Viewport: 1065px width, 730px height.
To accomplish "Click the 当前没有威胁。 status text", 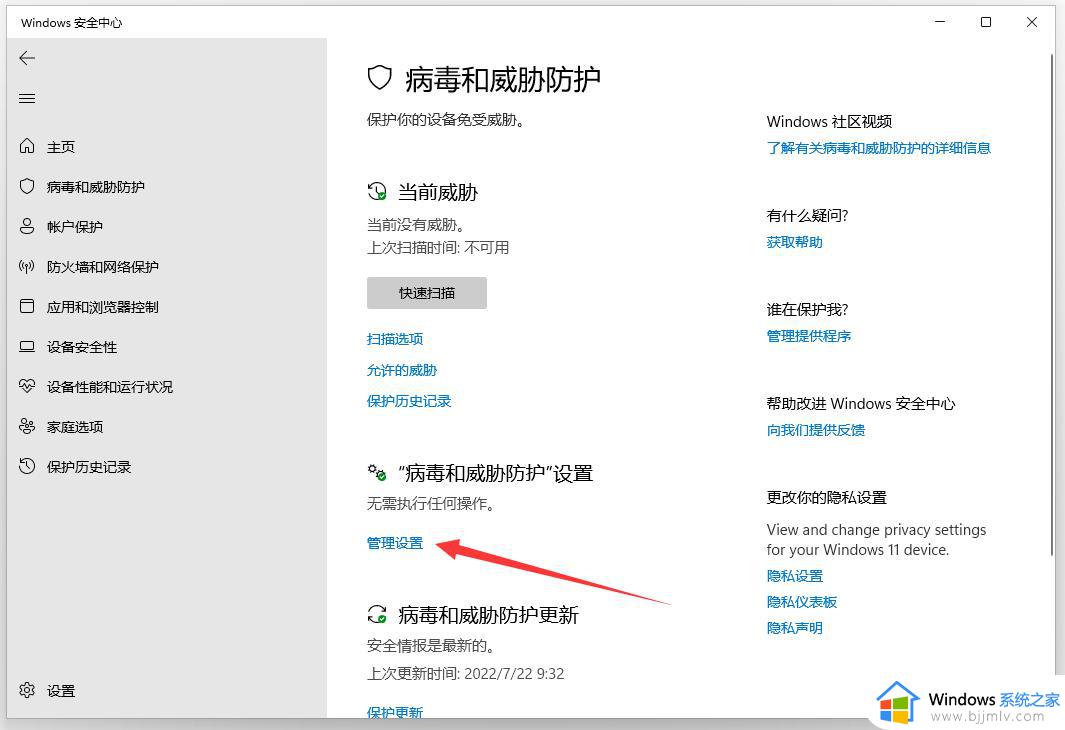I will pyautogui.click(x=416, y=225).
